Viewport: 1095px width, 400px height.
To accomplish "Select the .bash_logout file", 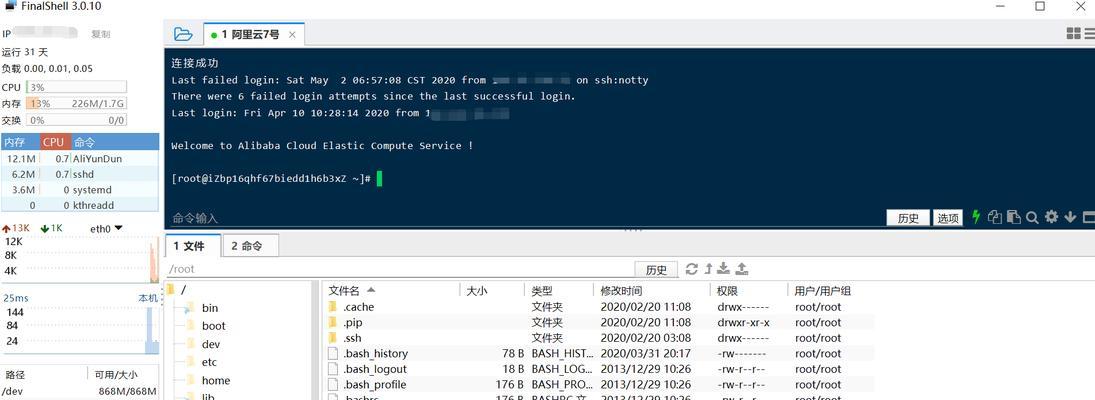I will pos(599,369).
